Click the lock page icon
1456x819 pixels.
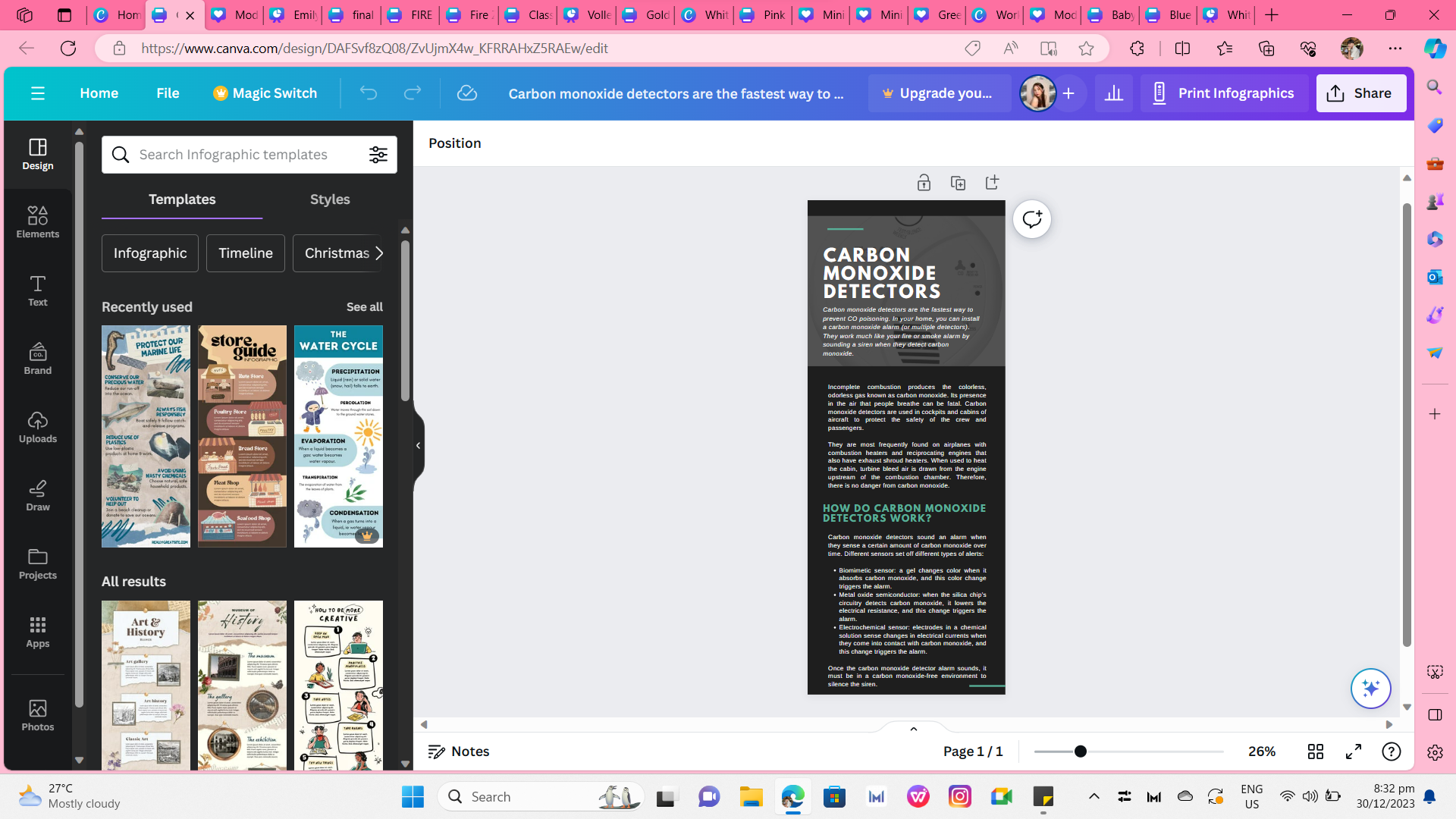click(924, 183)
